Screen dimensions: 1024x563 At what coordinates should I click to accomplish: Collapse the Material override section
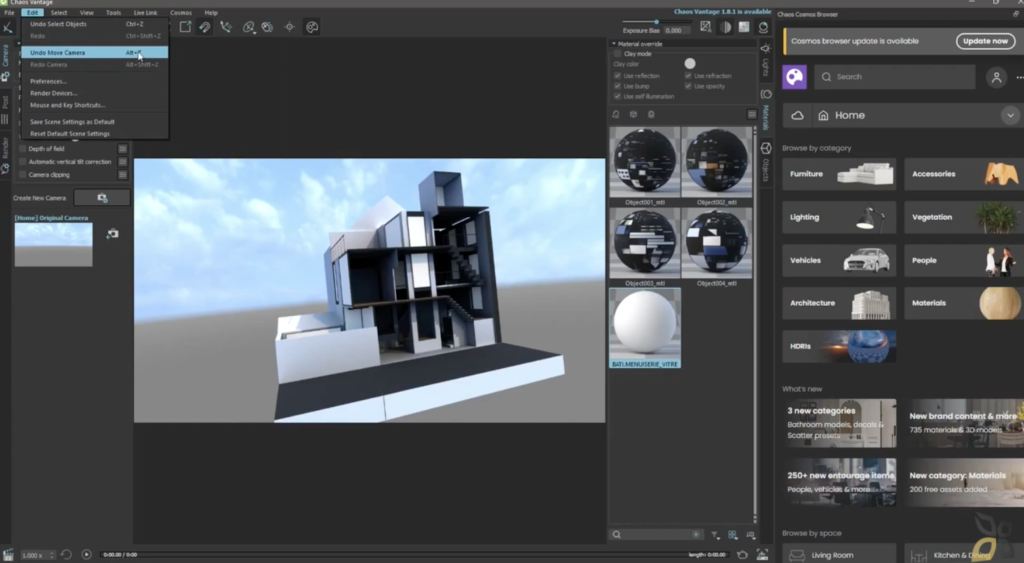click(614, 44)
